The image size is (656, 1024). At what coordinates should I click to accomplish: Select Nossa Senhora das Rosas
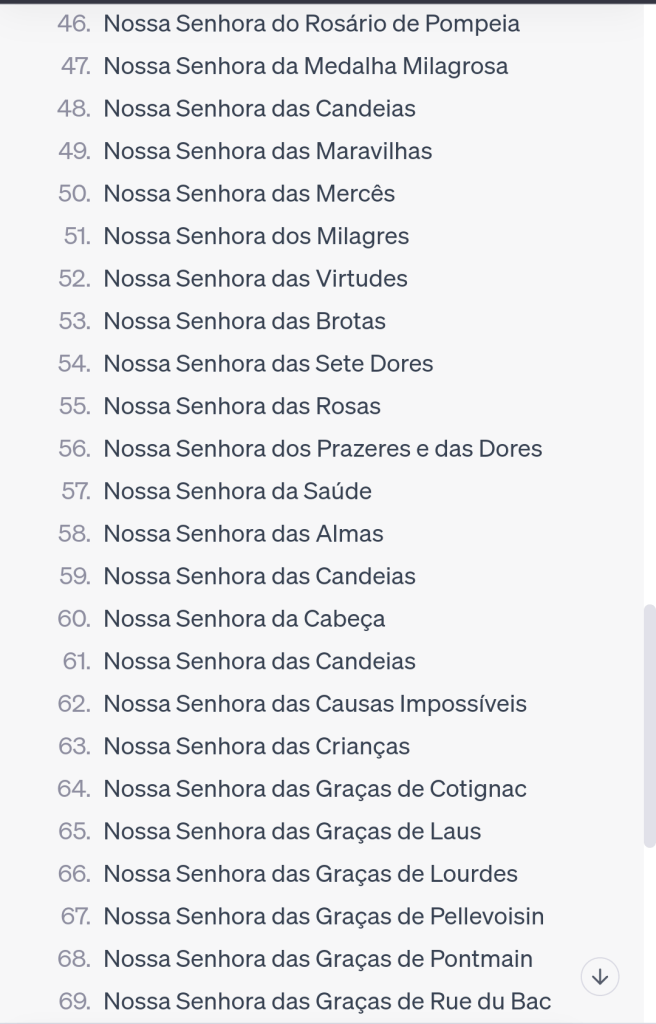[242, 406]
